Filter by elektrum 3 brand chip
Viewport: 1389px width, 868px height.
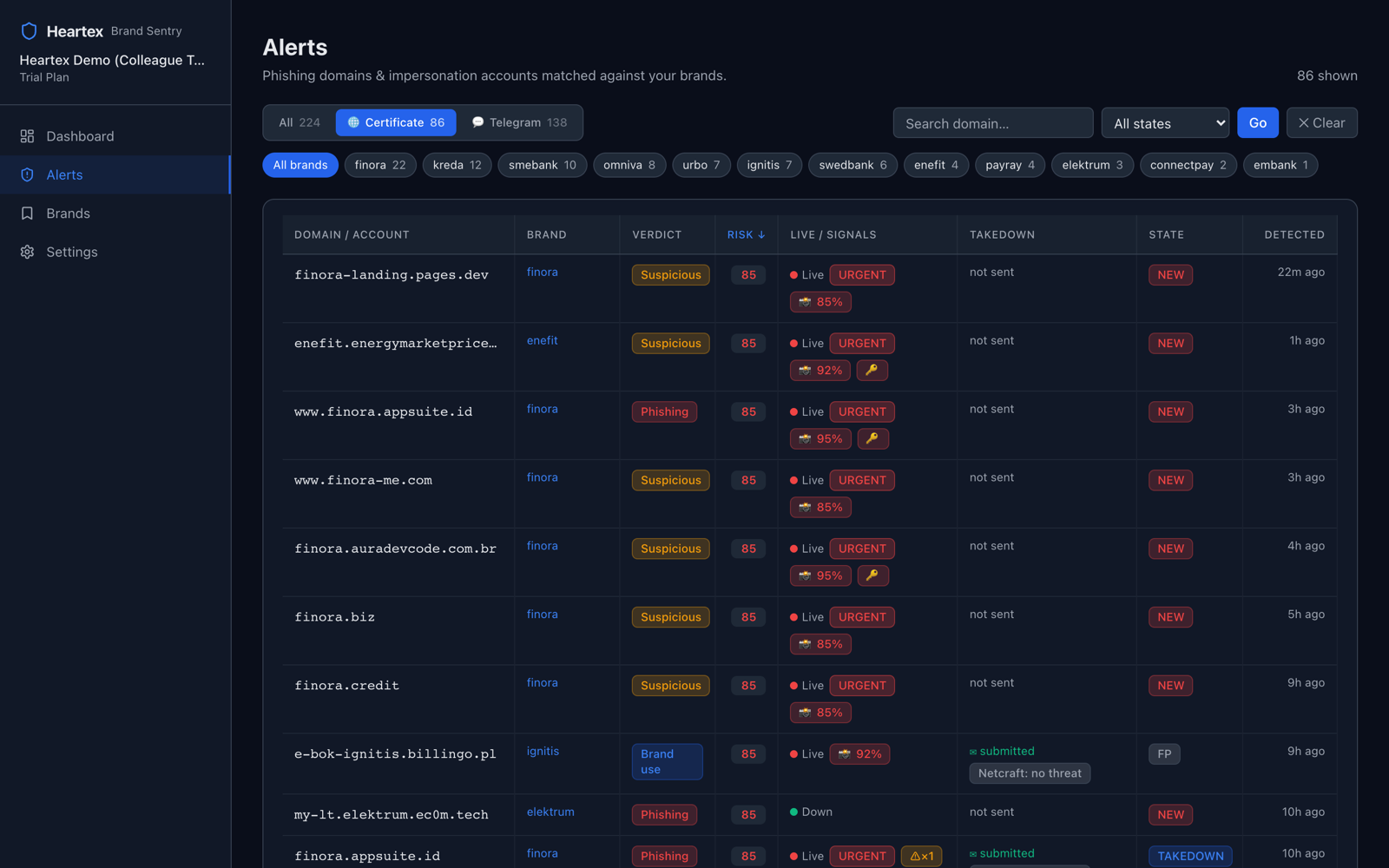coord(1092,165)
